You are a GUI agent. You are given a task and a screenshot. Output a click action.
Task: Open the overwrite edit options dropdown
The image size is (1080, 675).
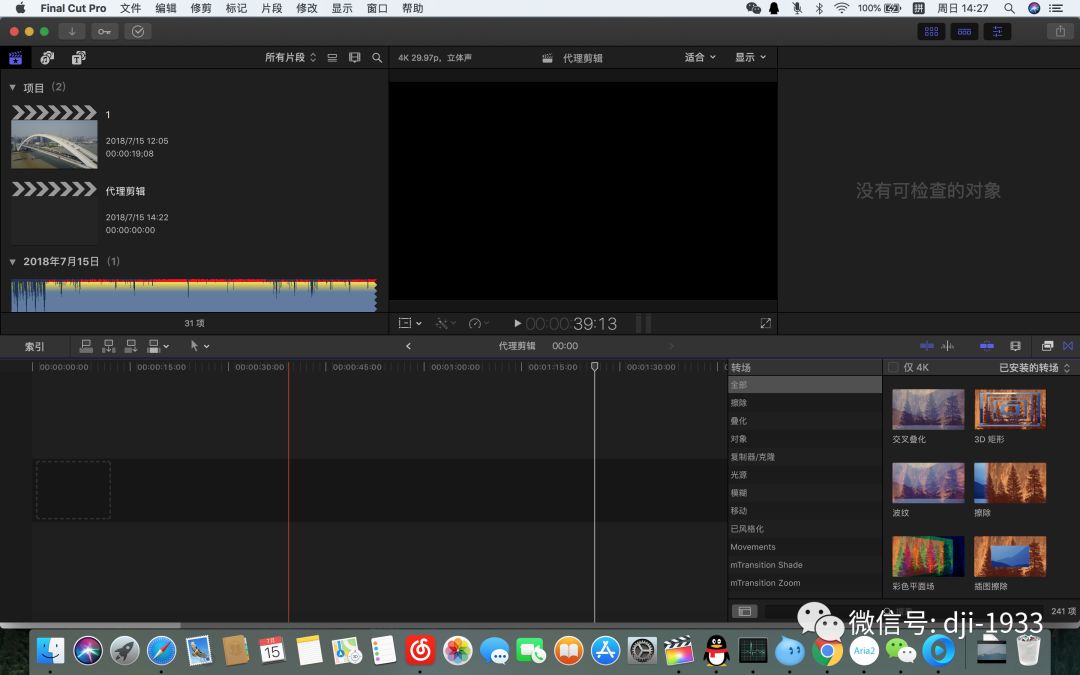(x=158, y=346)
